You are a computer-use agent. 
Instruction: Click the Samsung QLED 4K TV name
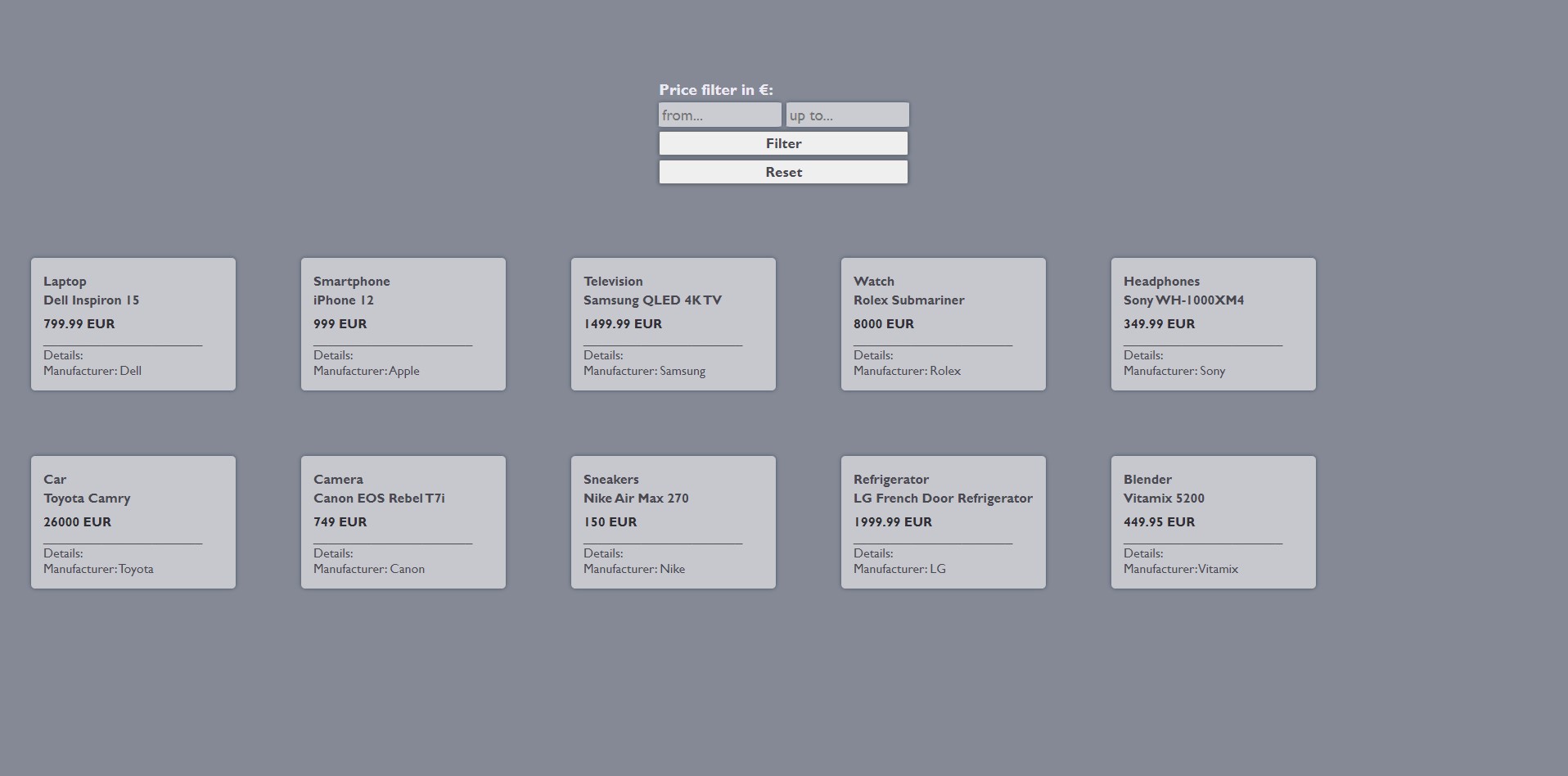[x=652, y=300]
